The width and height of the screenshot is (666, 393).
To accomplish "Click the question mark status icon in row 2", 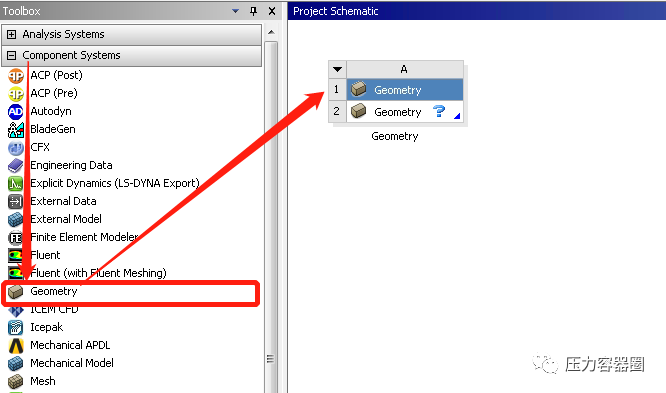I will tap(439, 111).
